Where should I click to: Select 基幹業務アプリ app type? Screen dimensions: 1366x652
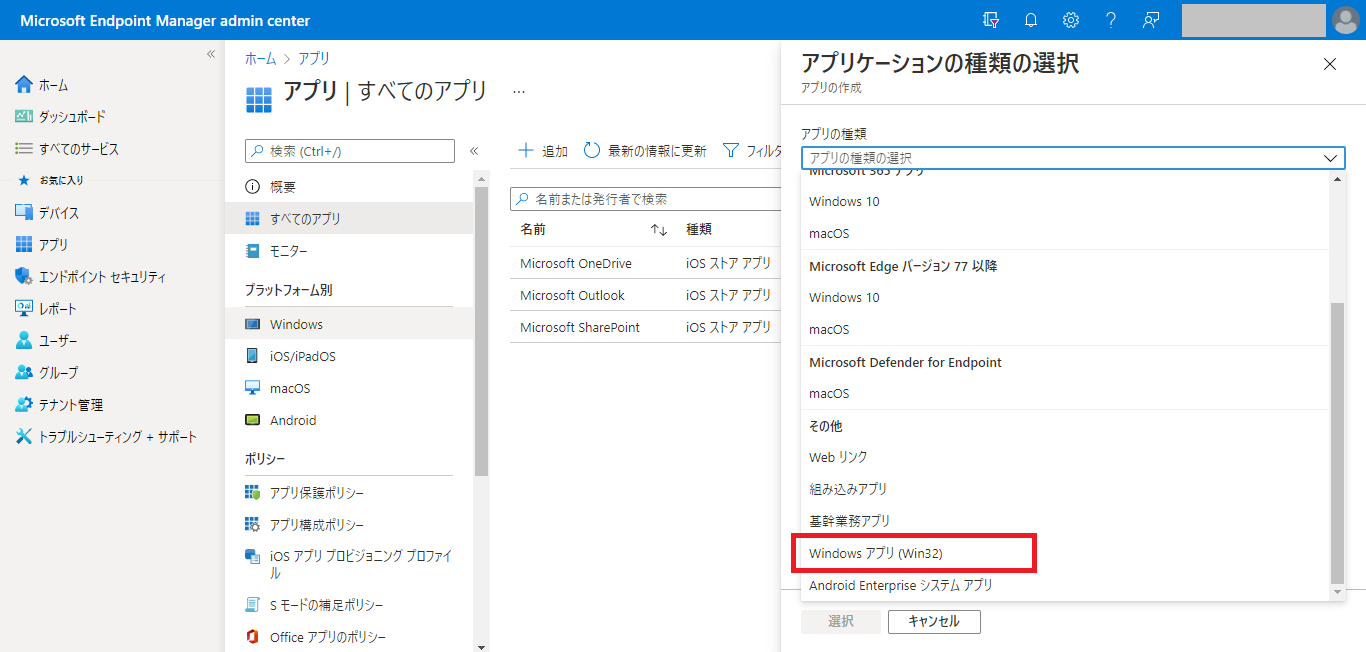point(1066,521)
